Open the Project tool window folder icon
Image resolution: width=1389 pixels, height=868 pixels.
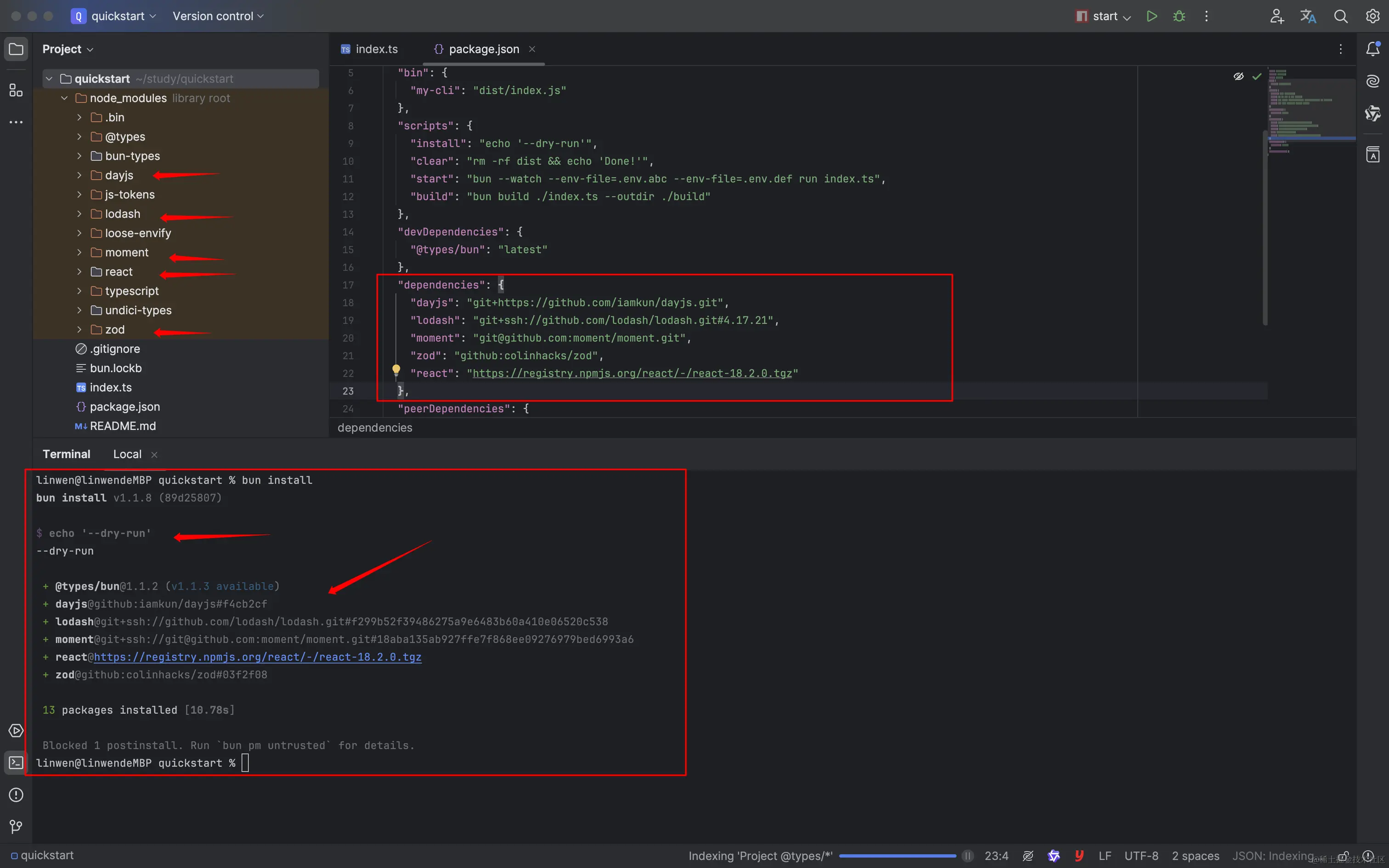point(16,49)
